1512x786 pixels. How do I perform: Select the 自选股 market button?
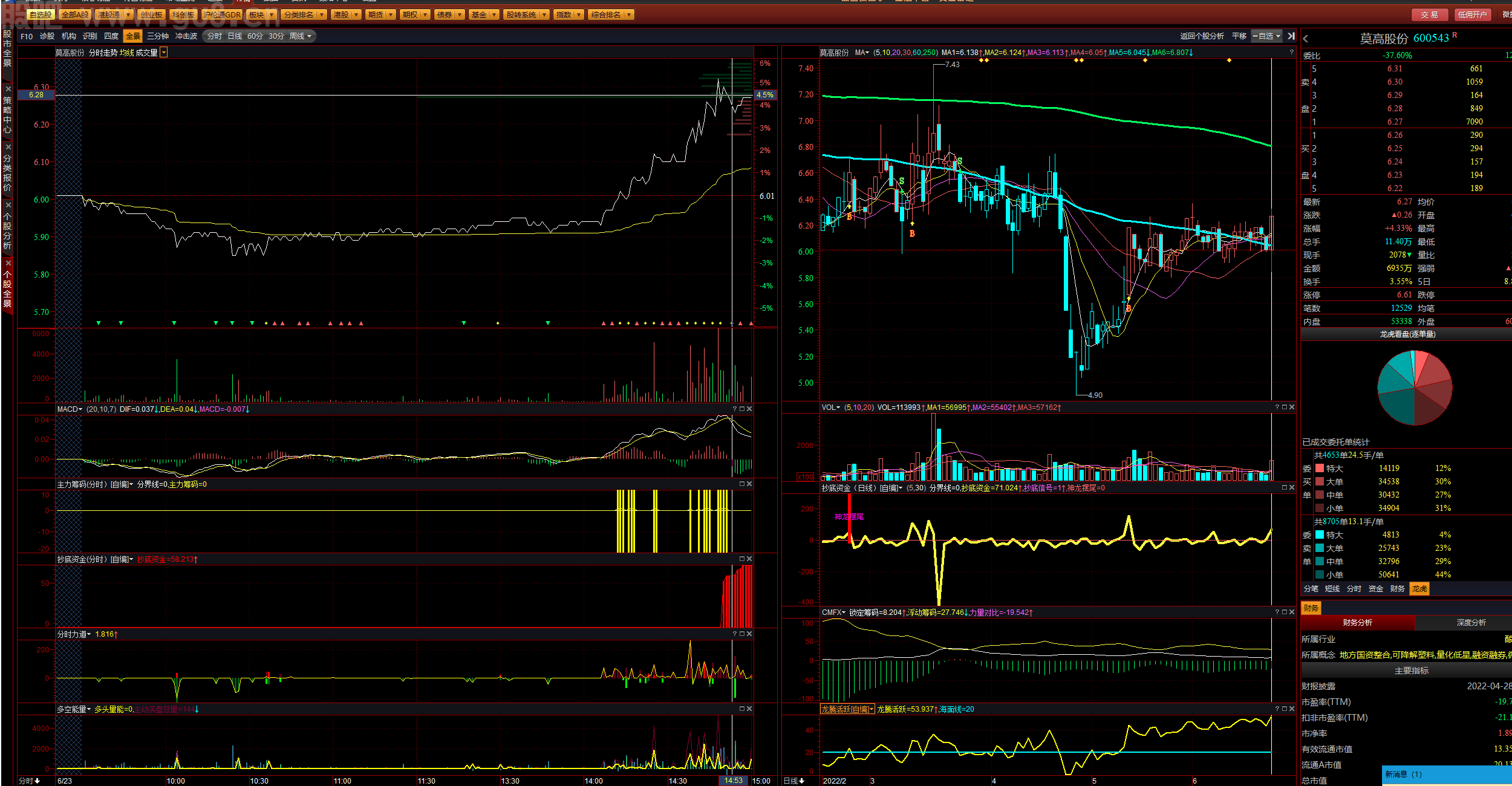point(41,15)
